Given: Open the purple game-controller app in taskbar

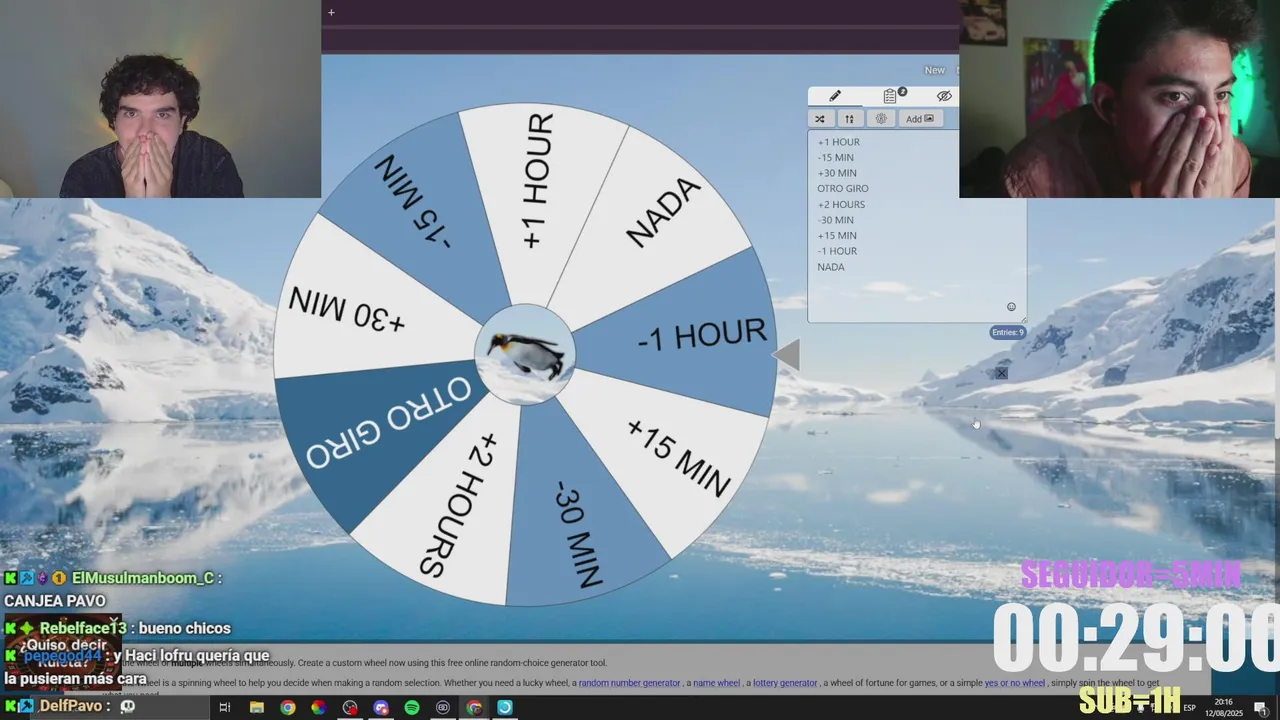Looking at the screenshot, I should coord(381,707).
